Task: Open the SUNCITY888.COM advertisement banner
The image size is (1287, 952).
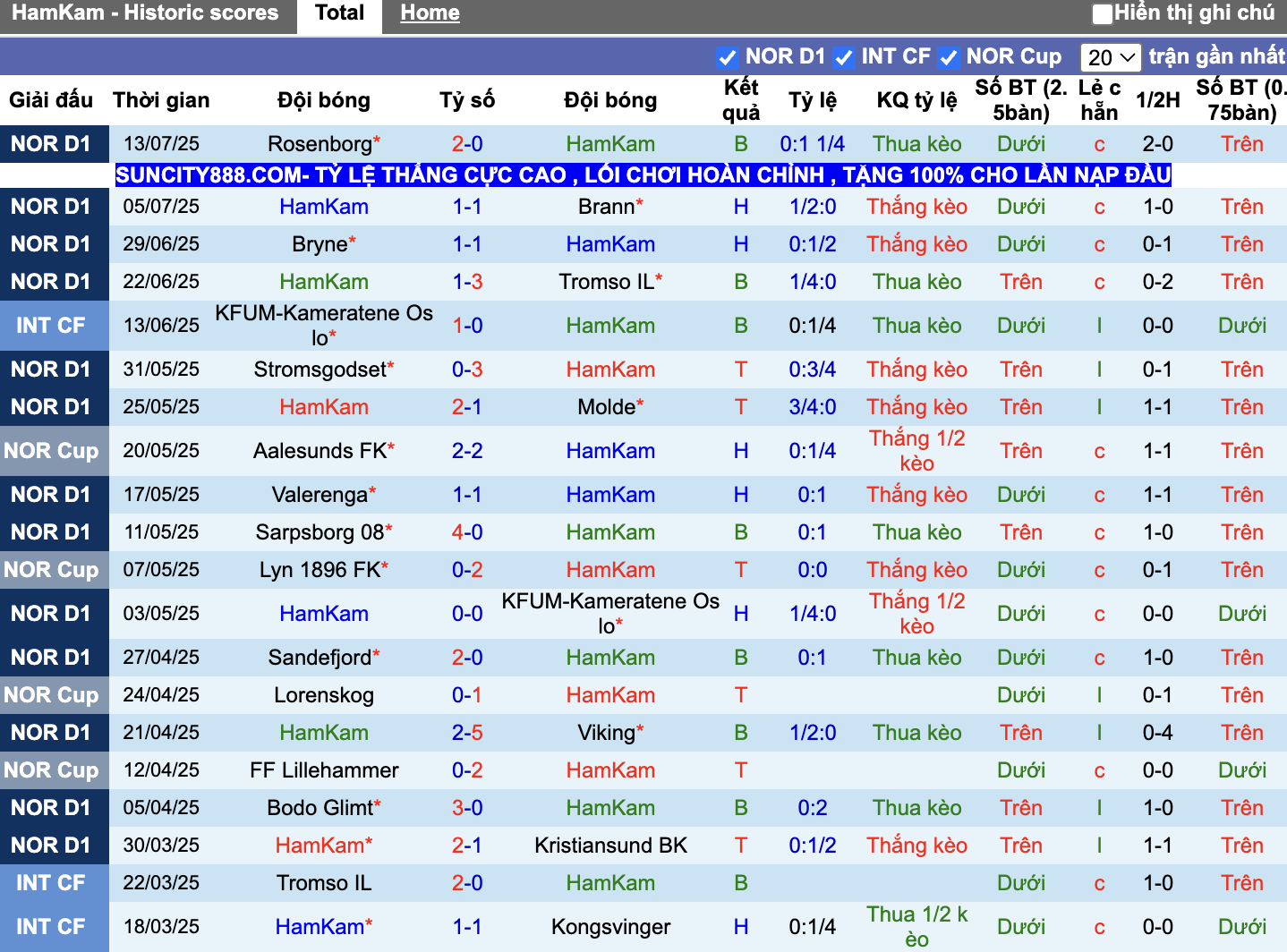Action: click(643, 174)
